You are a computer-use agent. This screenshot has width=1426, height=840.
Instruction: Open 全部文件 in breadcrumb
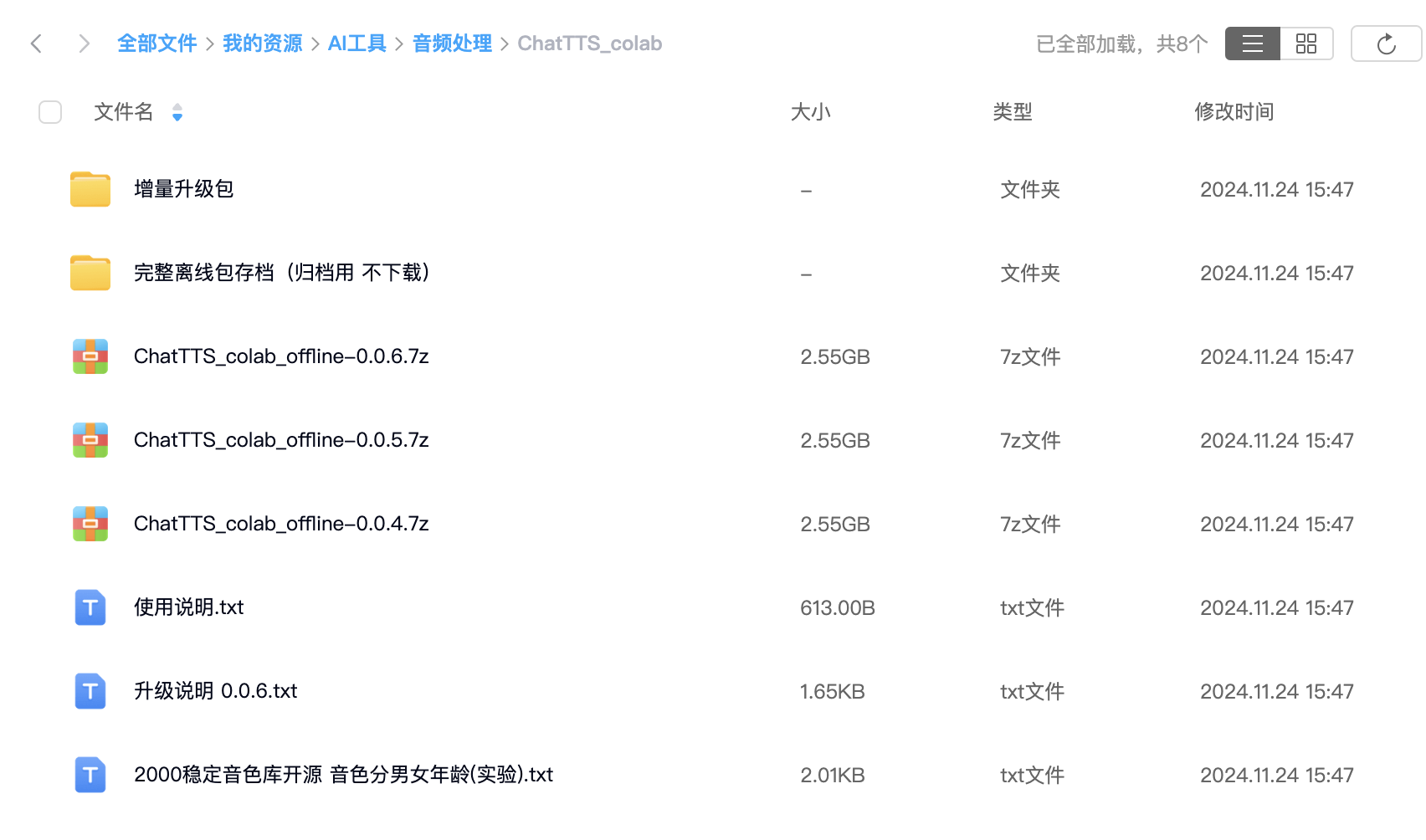(x=157, y=44)
